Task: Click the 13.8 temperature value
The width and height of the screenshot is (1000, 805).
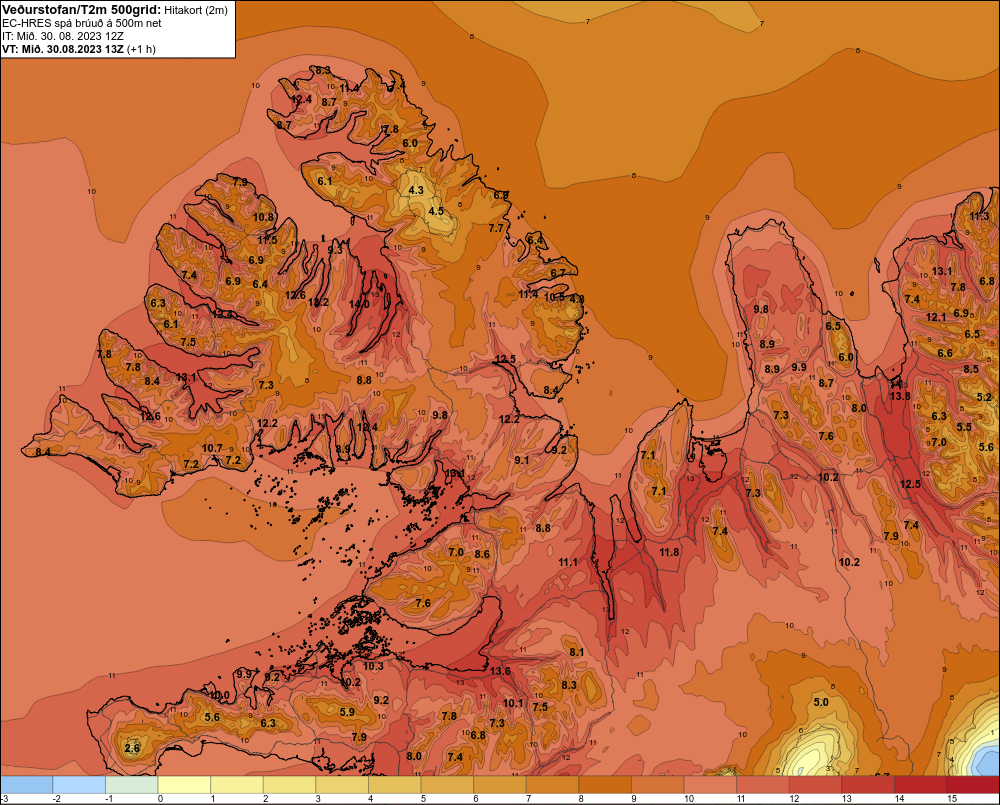Action: coord(900,395)
